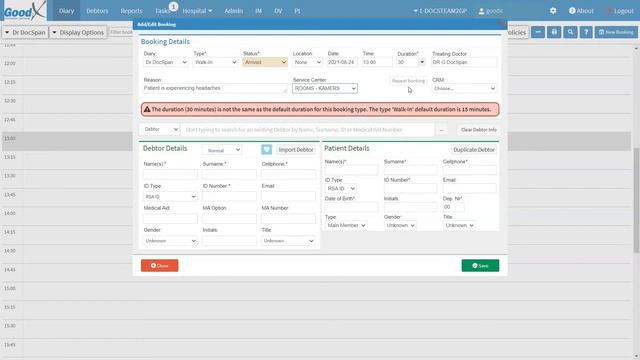
Task: Click the Date of Birth field
Action: tap(351, 207)
